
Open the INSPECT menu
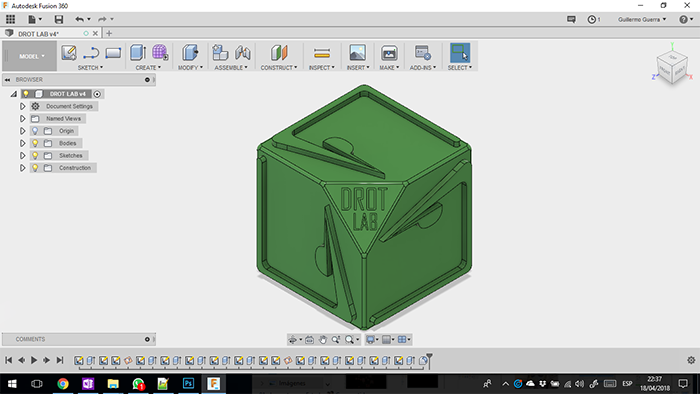click(x=321, y=67)
